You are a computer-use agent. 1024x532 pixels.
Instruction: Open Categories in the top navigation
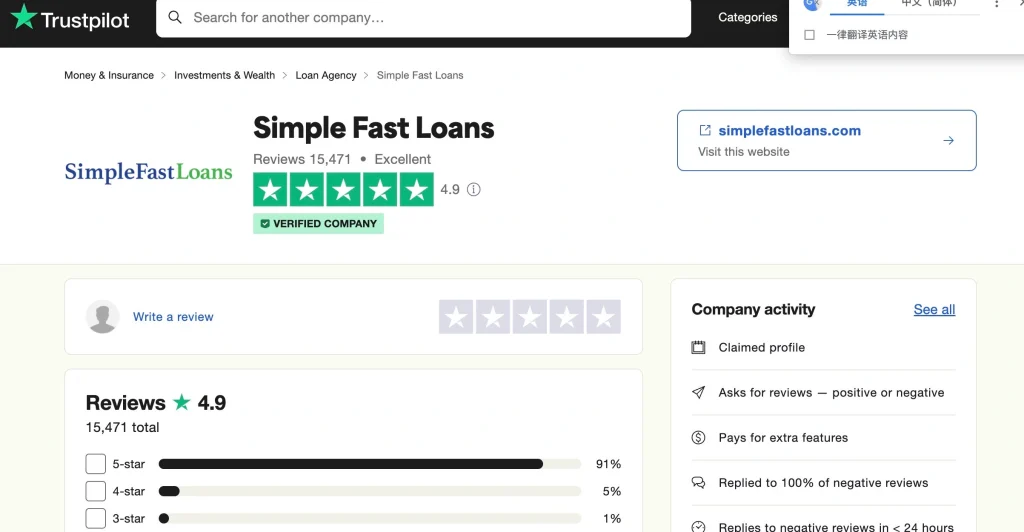point(748,18)
